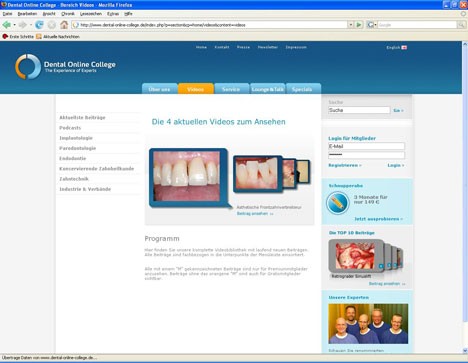Click the E-Mail login input field
Screen dimensions: 468x363
click(x=366, y=146)
